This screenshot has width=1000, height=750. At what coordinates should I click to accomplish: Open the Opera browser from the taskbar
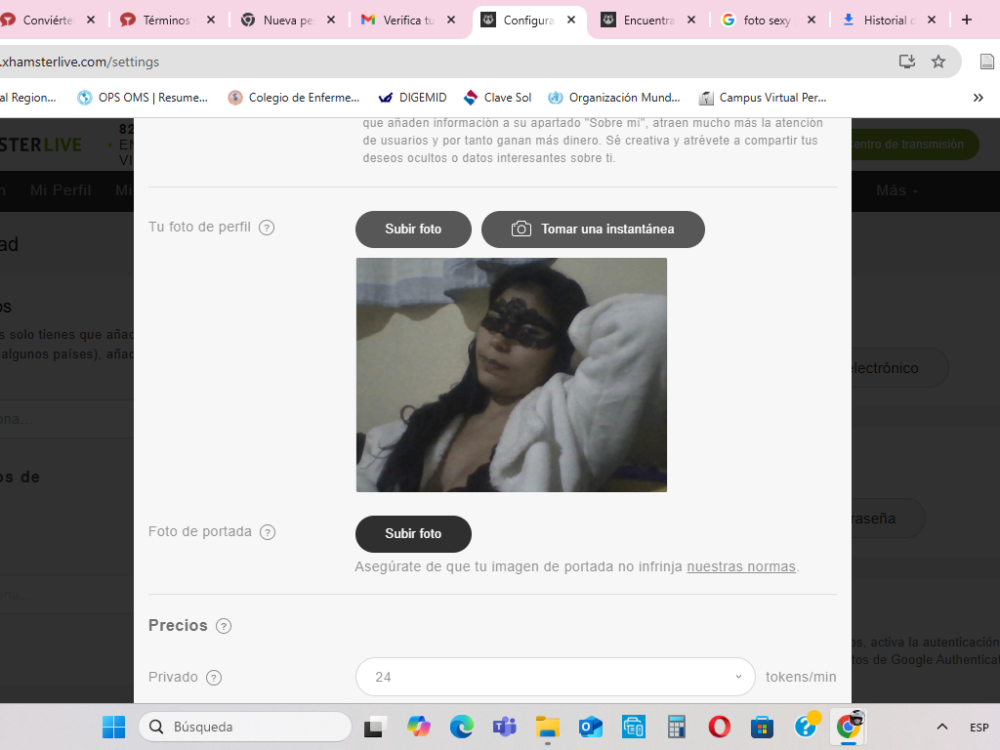click(719, 727)
